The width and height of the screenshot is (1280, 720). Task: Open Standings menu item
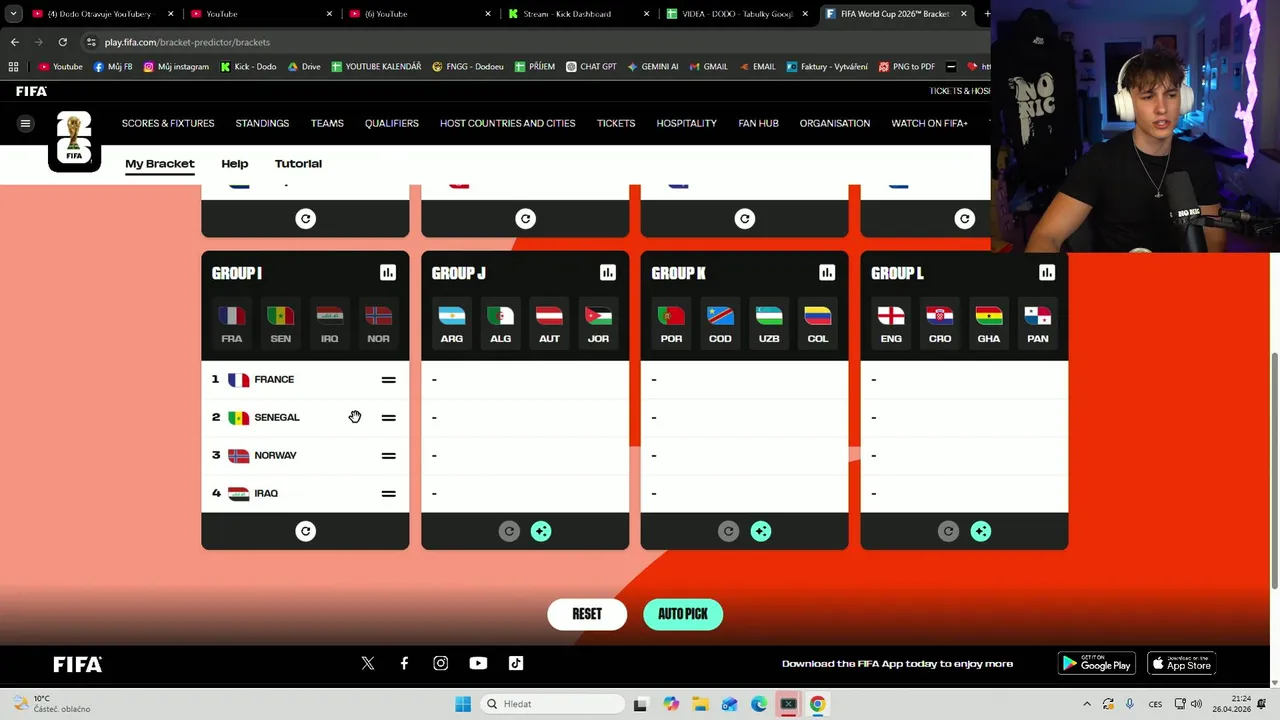tap(262, 123)
